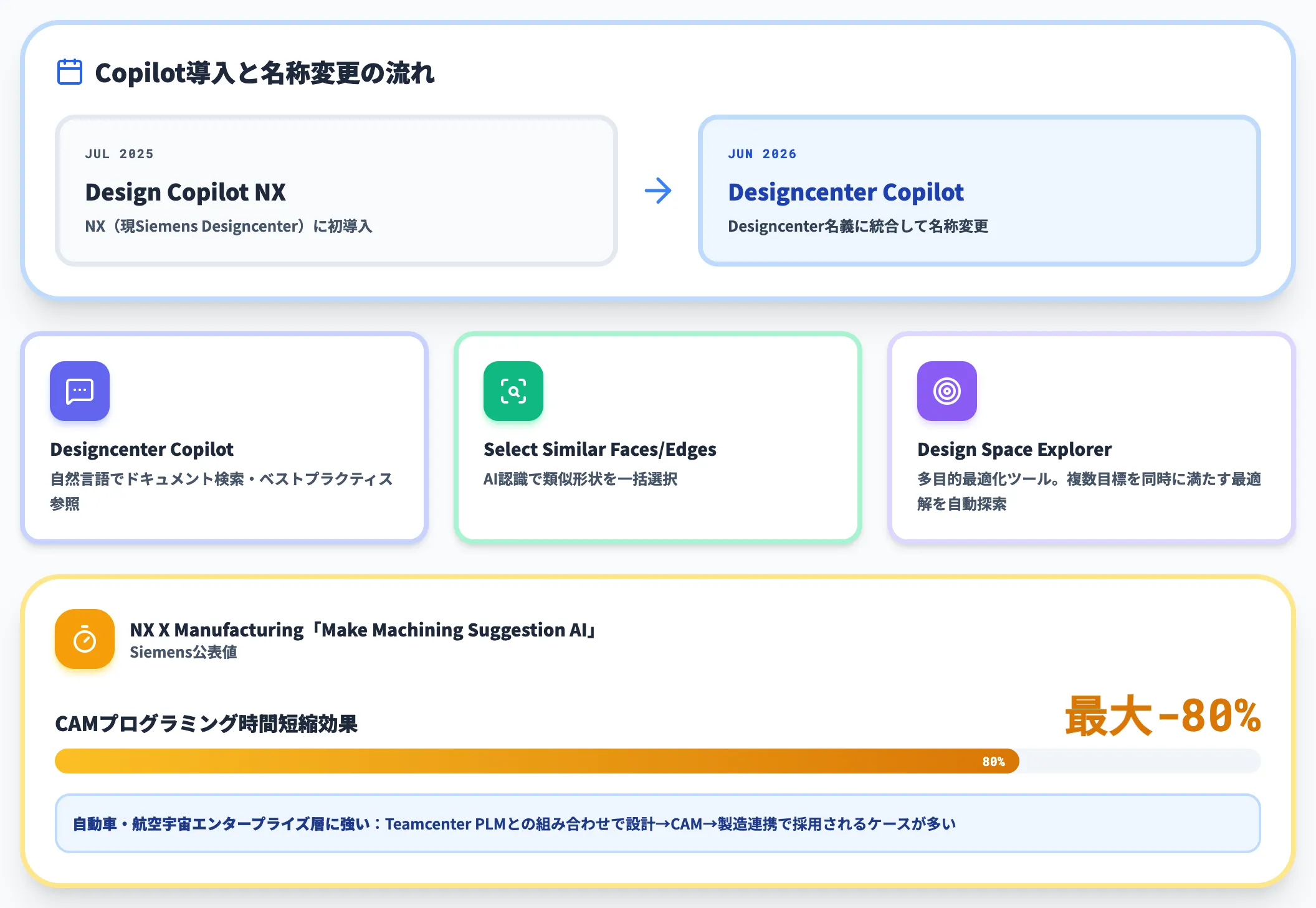Click NX（現Siemens Designcenter）に初導入 text
Screen dimensions: 1316x908
pos(229,226)
